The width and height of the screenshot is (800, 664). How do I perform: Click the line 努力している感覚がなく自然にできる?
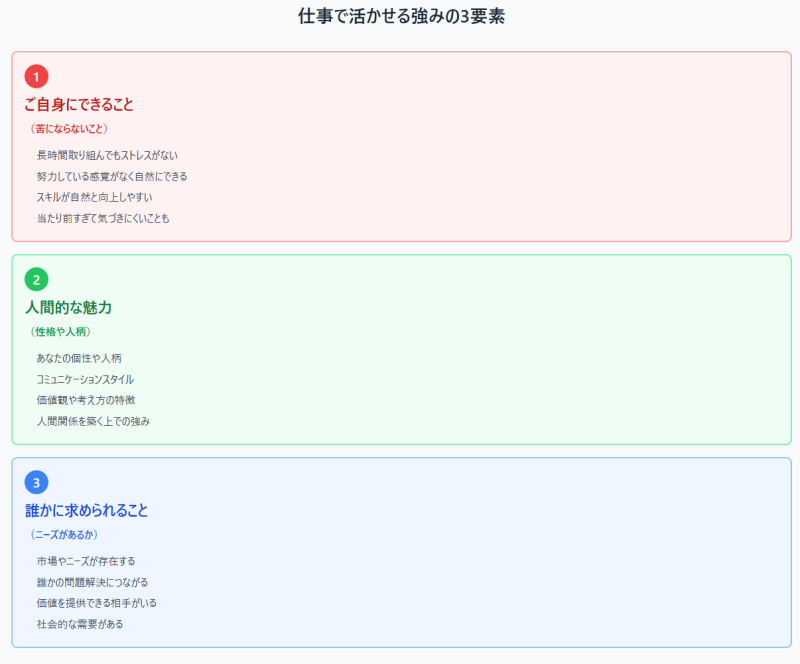pyautogui.click(x=112, y=176)
